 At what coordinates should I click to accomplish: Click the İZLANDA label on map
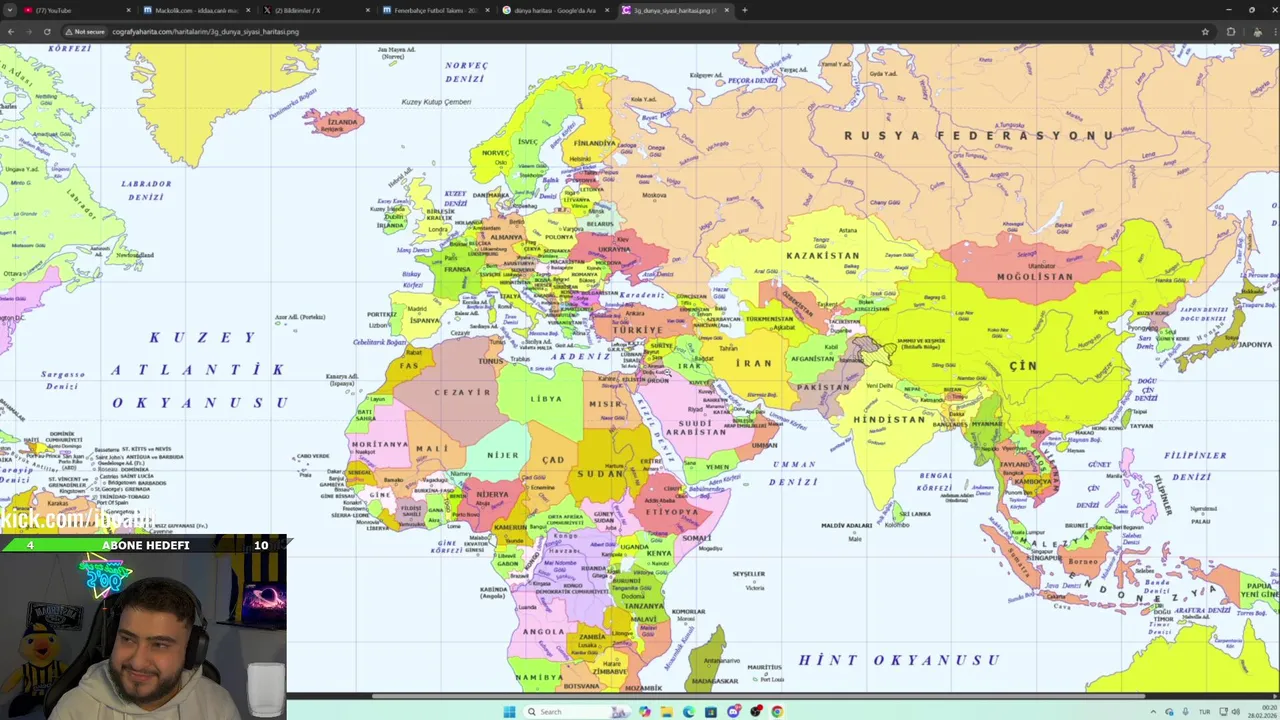343,122
